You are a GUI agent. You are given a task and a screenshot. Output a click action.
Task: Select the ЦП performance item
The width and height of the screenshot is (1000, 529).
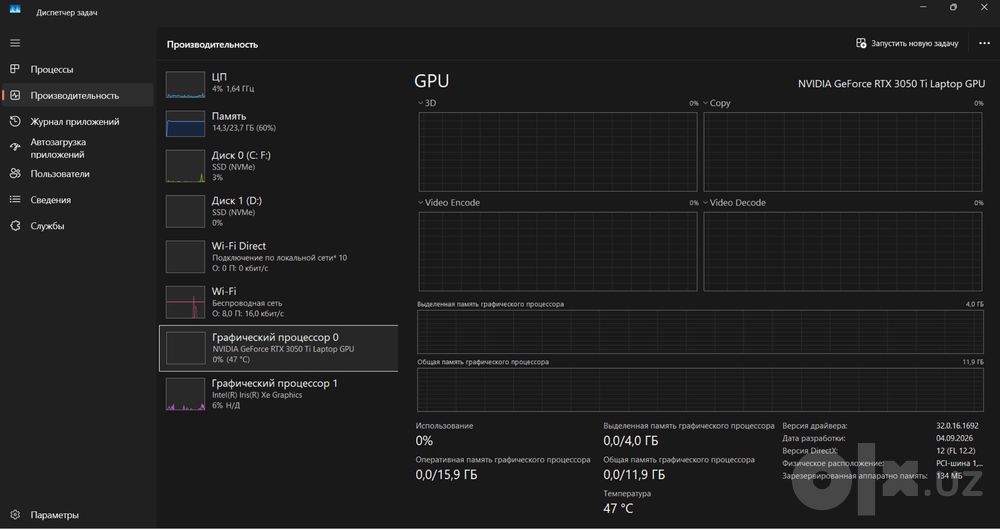(278, 82)
